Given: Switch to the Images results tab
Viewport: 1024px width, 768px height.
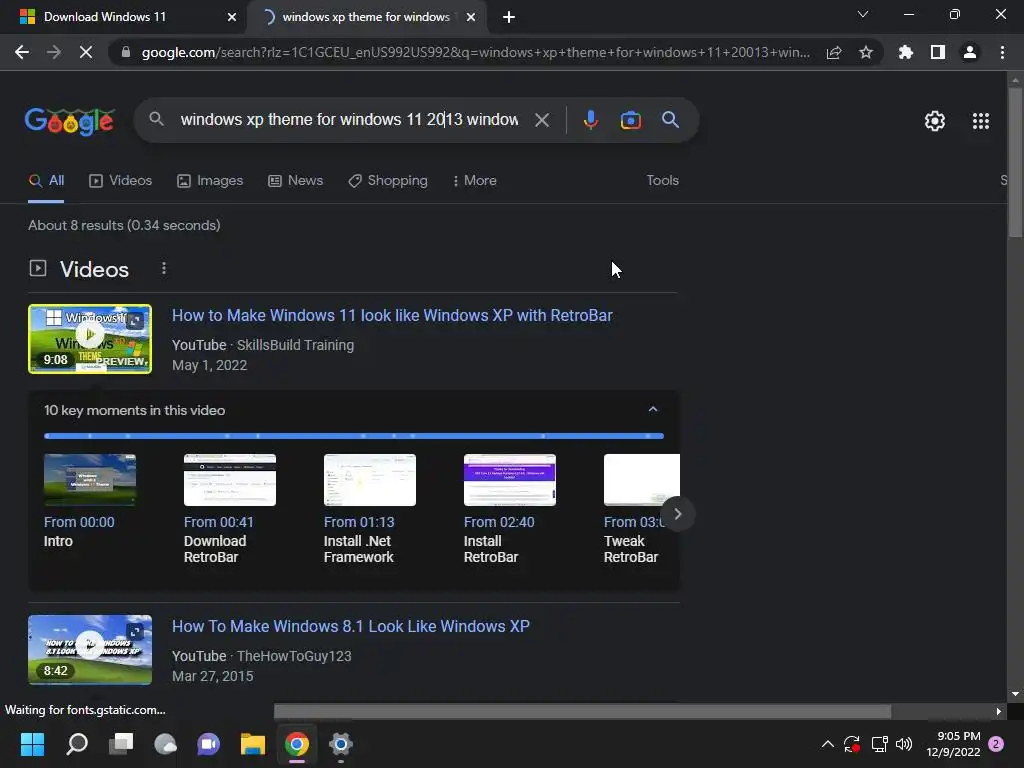Looking at the screenshot, I should click(210, 181).
